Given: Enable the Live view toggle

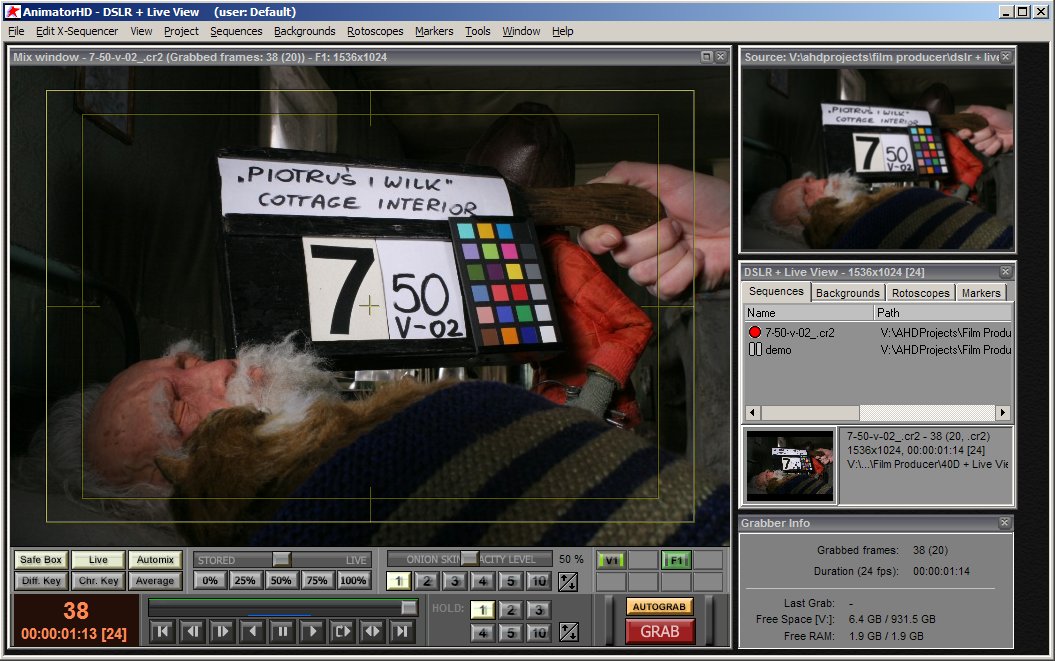Looking at the screenshot, I should pyautogui.click(x=98, y=560).
